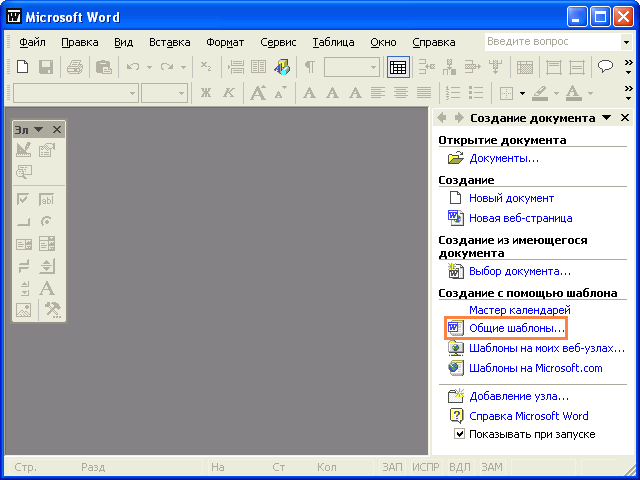This screenshot has height=480, width=640.
Task: Open Справка Microsoft Word link
Action: (529, 416)
